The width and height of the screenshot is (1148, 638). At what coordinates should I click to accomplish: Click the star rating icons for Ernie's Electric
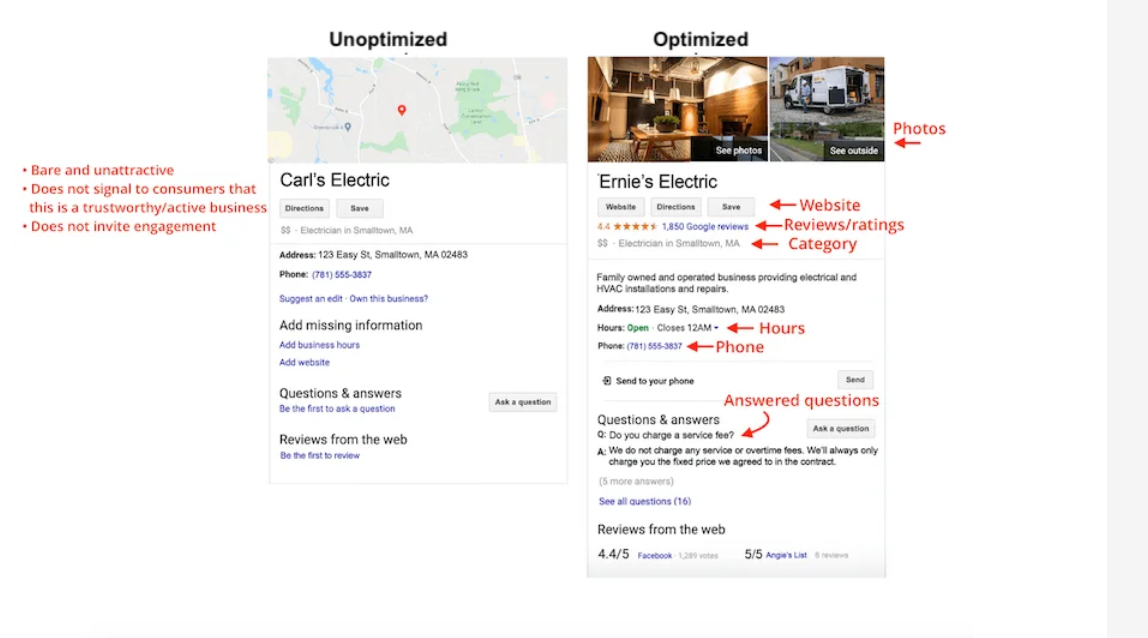[635, 227]
